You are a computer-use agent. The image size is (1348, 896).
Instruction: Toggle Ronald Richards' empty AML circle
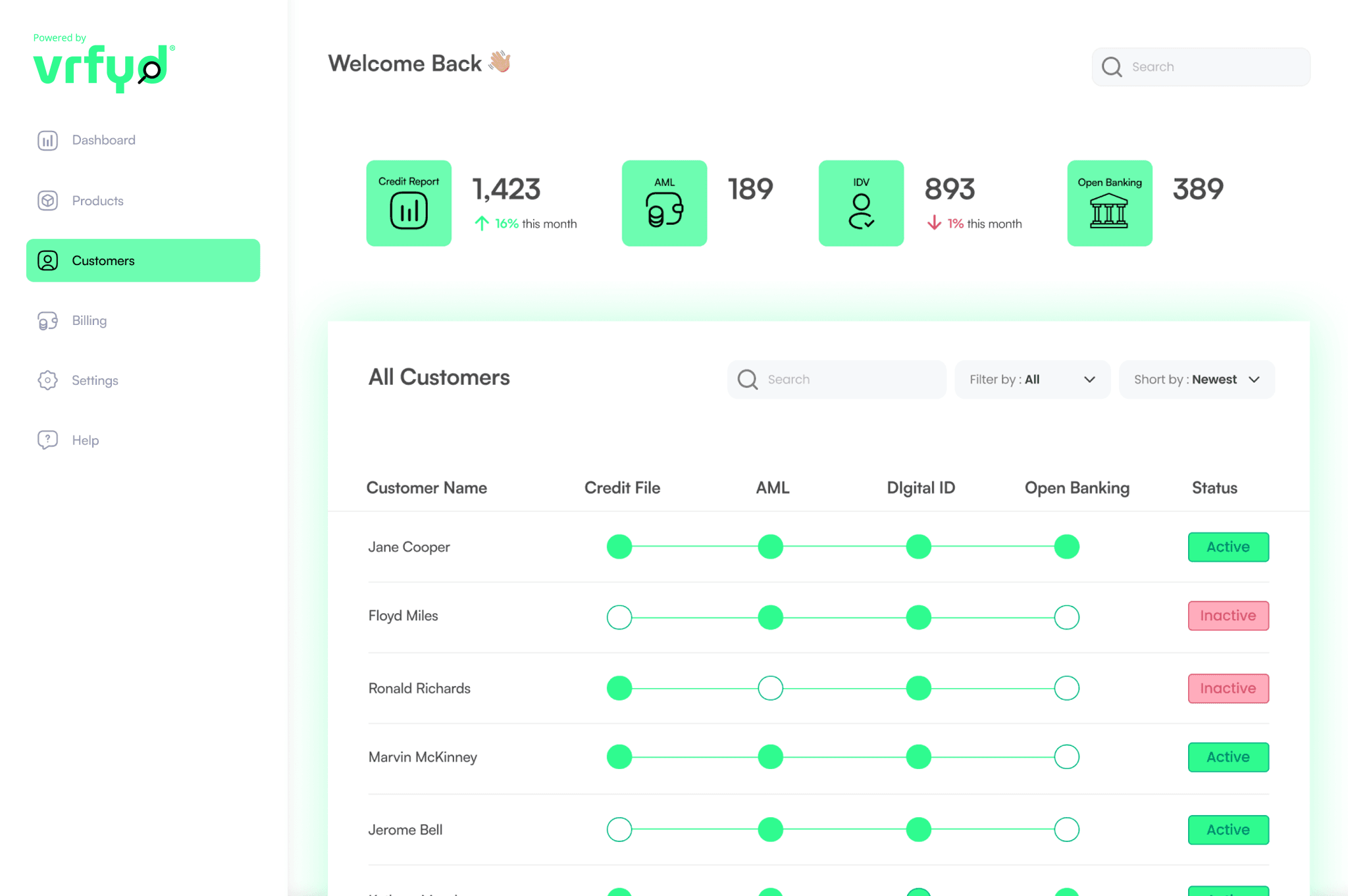[x=770, y=688]
